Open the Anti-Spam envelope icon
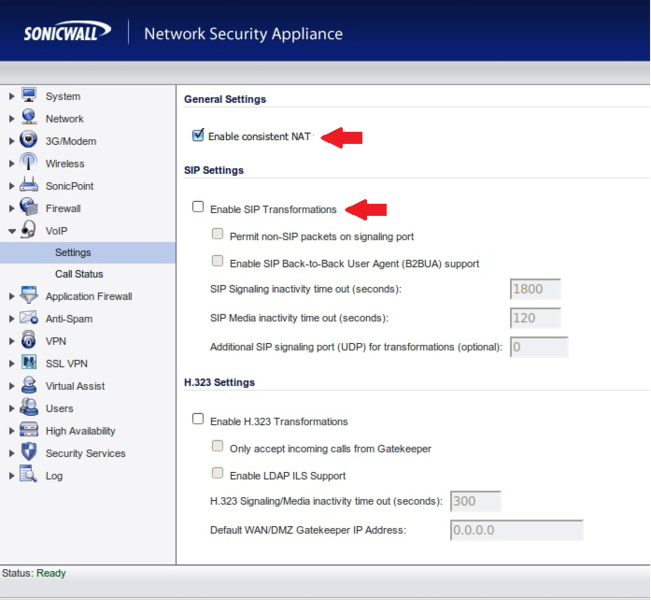 click(x=28, y=318)
